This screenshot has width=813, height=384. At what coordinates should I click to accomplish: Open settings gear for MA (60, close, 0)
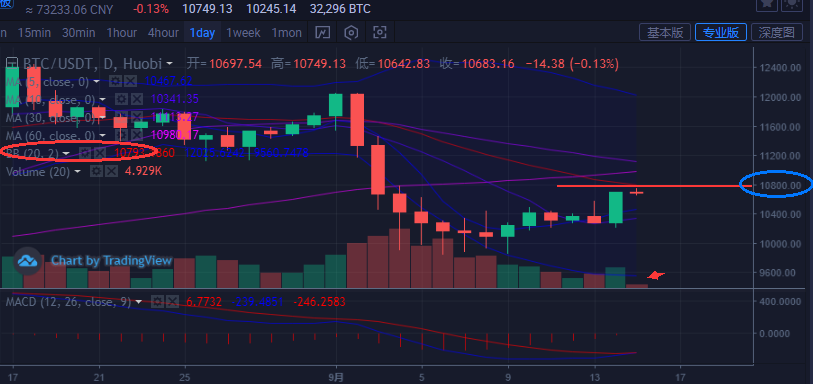point(121,135)
